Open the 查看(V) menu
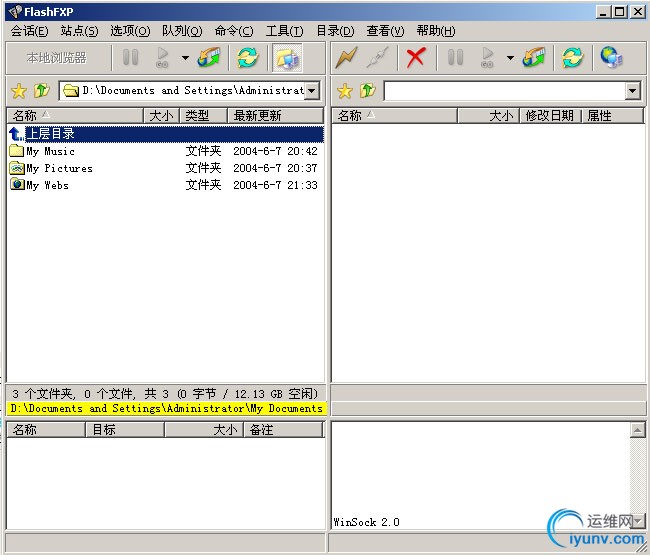The image size is (650, 555). coord(385,31)
